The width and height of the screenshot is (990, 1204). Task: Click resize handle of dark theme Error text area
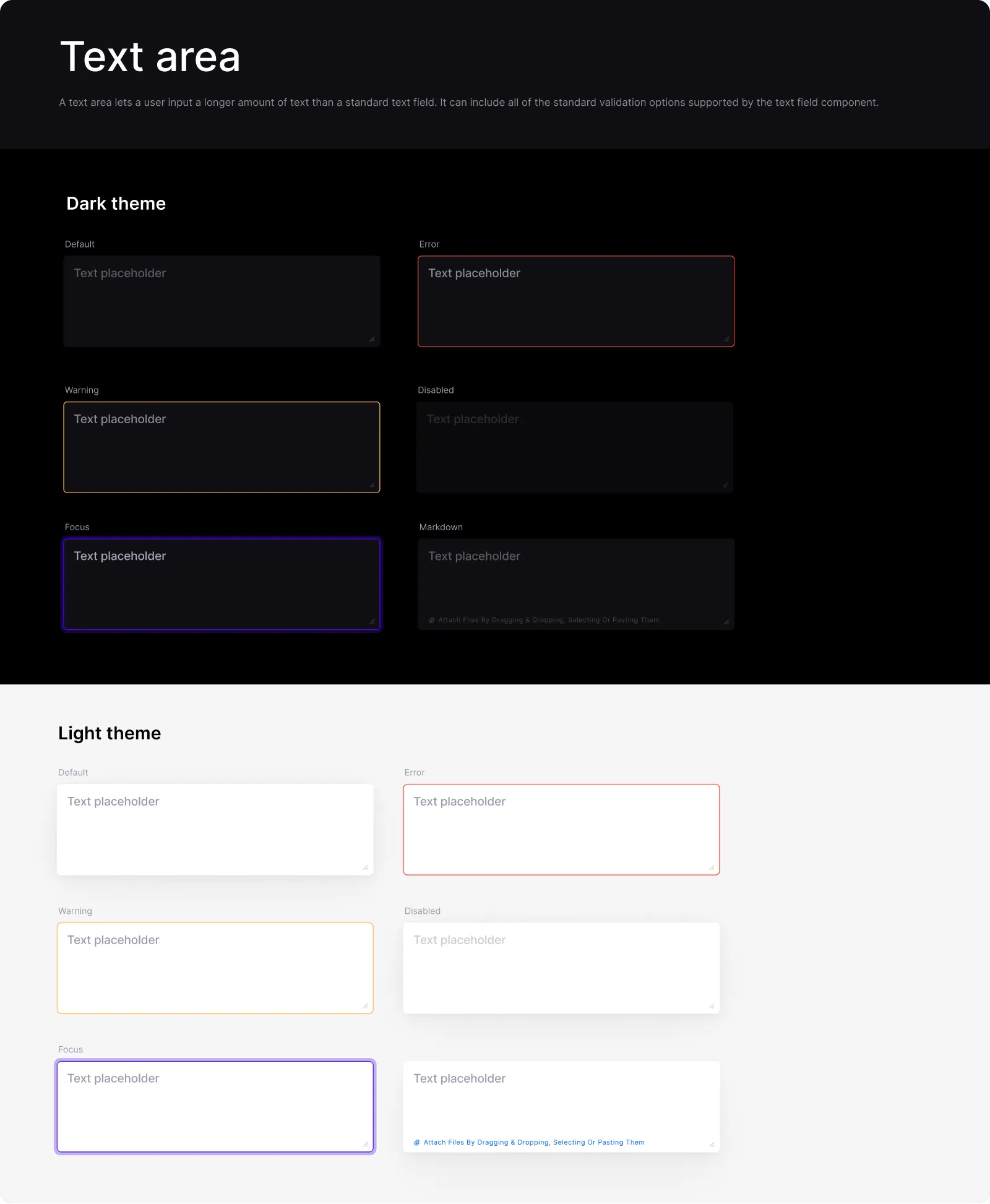coord(726,339)
